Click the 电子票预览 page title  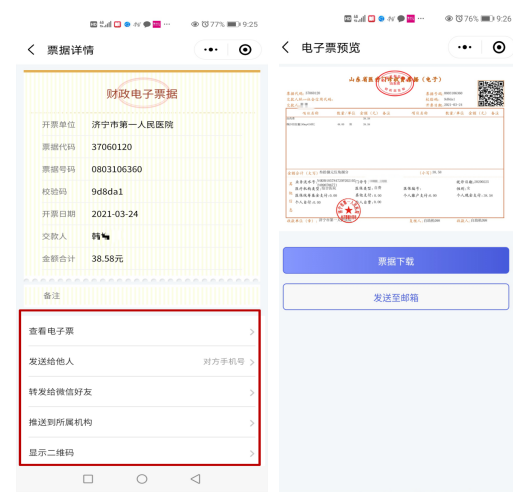(331, 48)
